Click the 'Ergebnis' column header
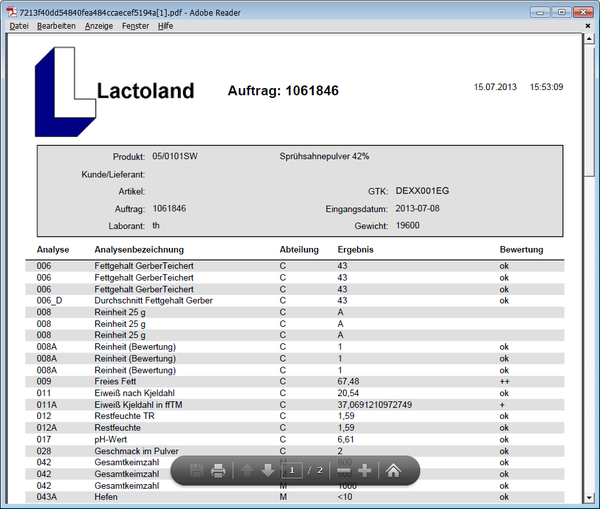Image resolution: width=600 pixels, height=509 pixels. (x=355, y=250)
